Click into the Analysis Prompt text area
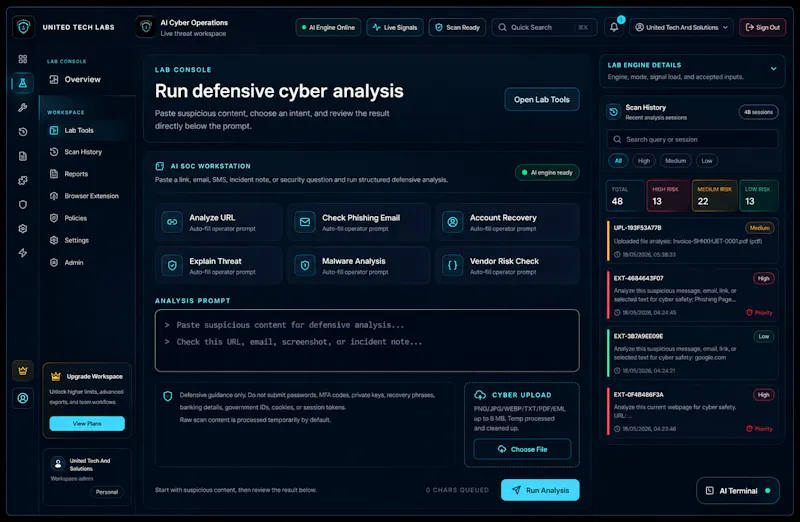800x522 pixels. click(x=367, y=340)
